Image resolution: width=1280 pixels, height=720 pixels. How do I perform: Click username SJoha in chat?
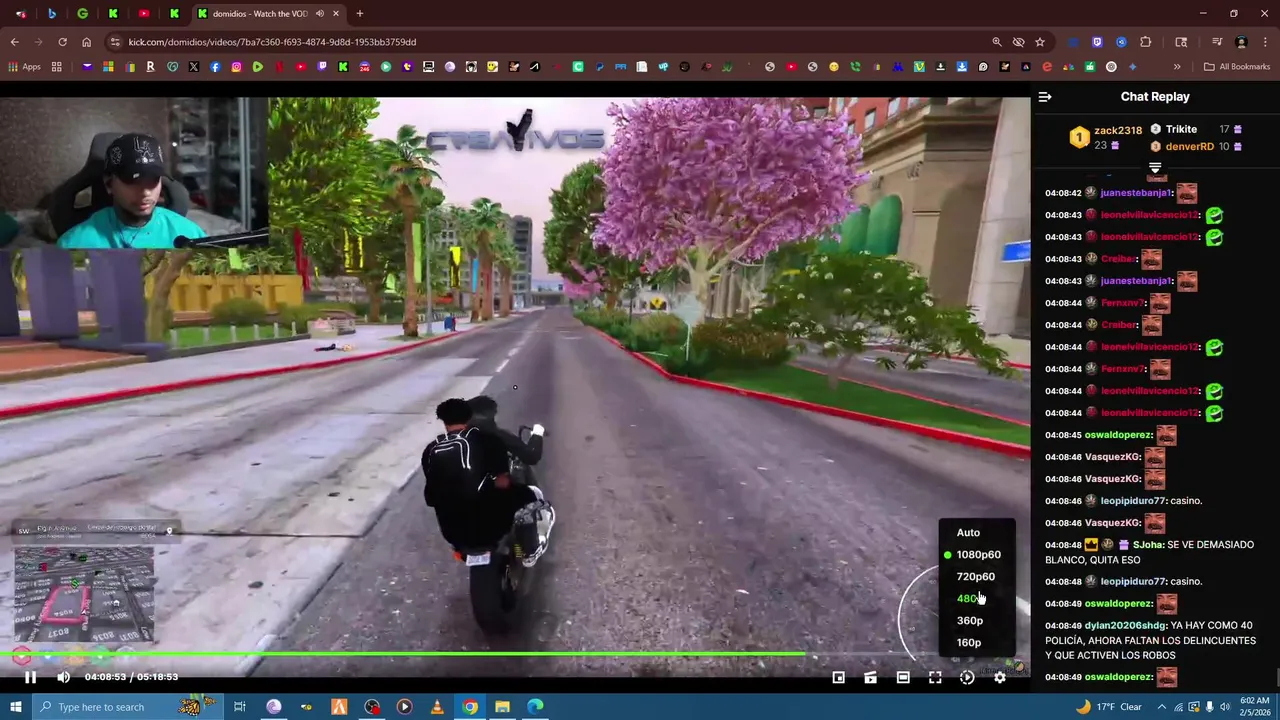(x=1147, y=545)
